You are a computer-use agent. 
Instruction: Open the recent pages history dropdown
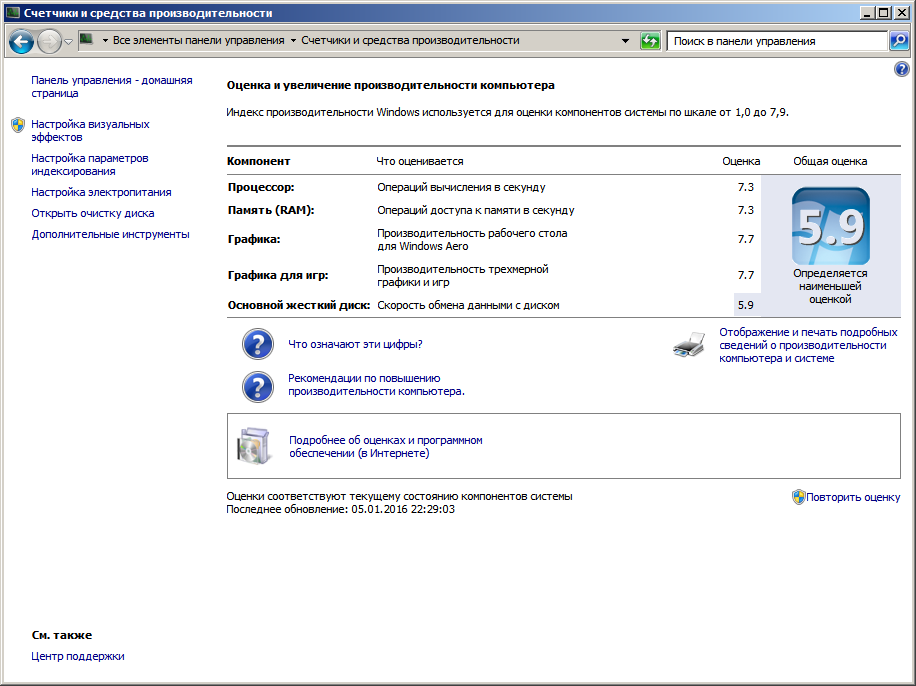pyautogui.click(x=68, y=41)
